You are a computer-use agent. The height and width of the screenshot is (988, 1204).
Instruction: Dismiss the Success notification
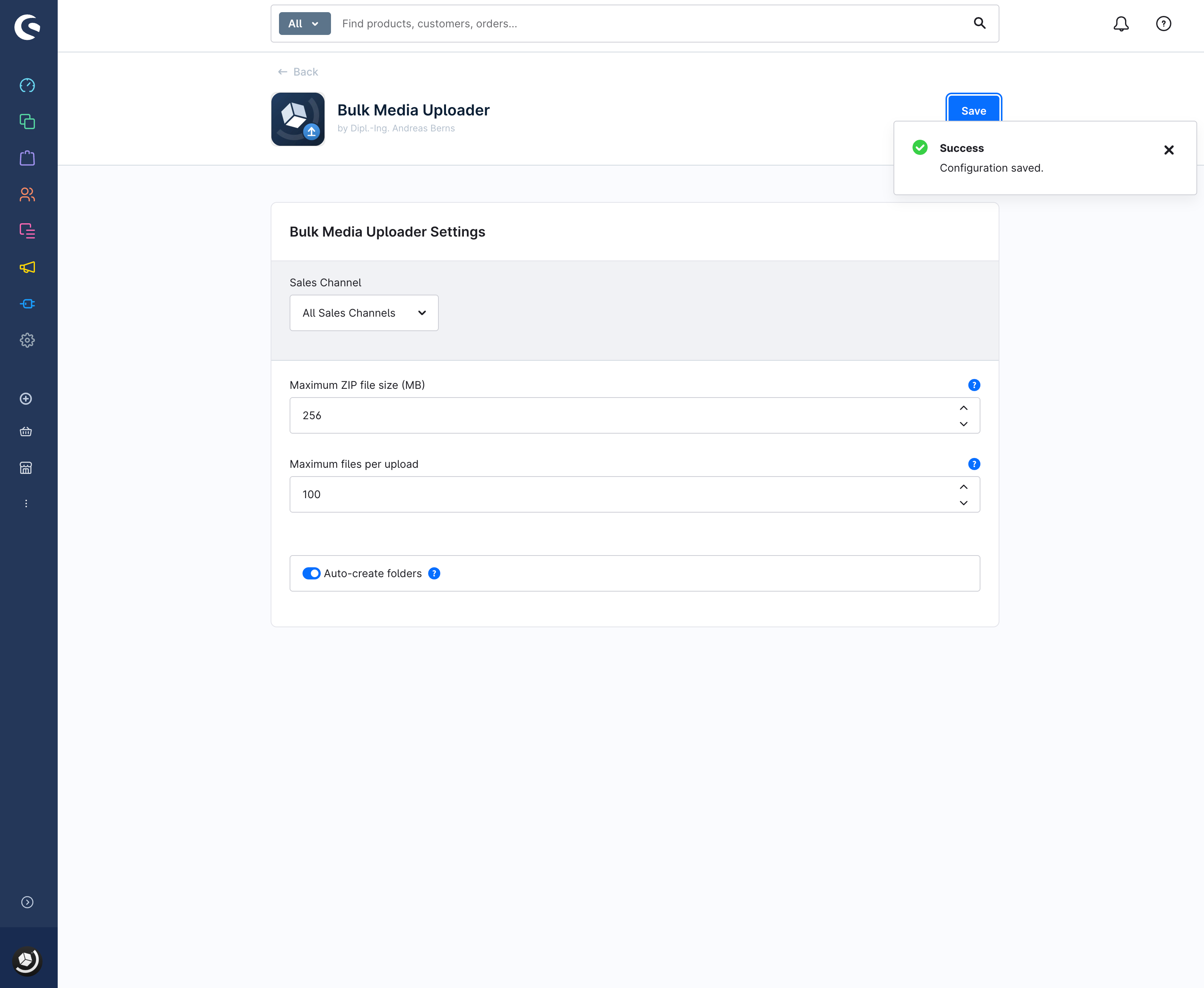click(x=1169, y=150)
